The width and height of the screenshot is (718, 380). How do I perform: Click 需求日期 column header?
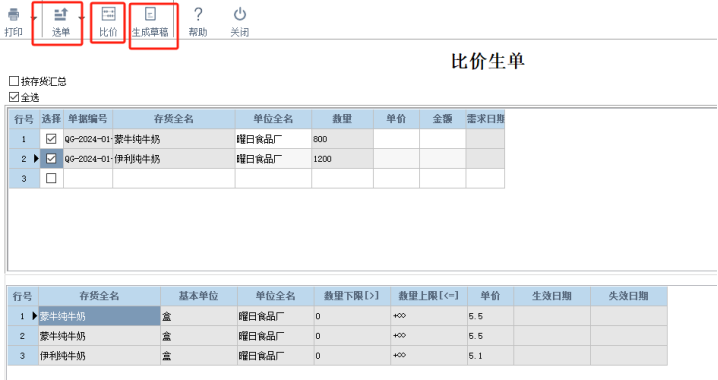point(485,119)
